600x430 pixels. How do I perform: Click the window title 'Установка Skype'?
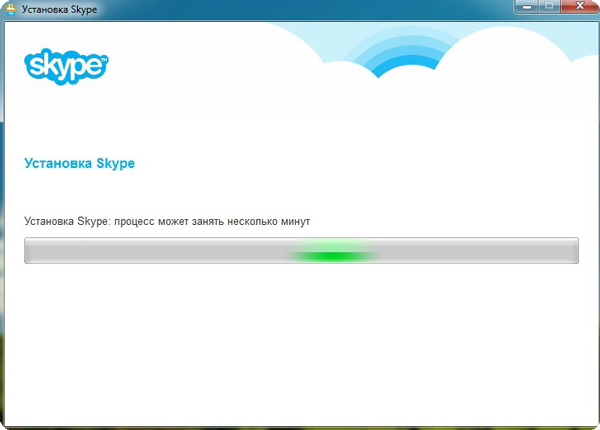59,9
